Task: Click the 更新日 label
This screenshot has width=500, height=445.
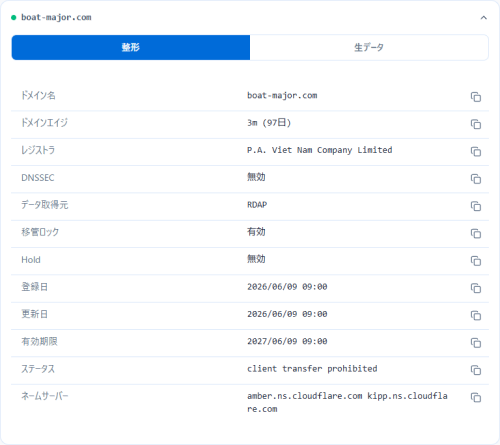Action: tap(34, 314)
